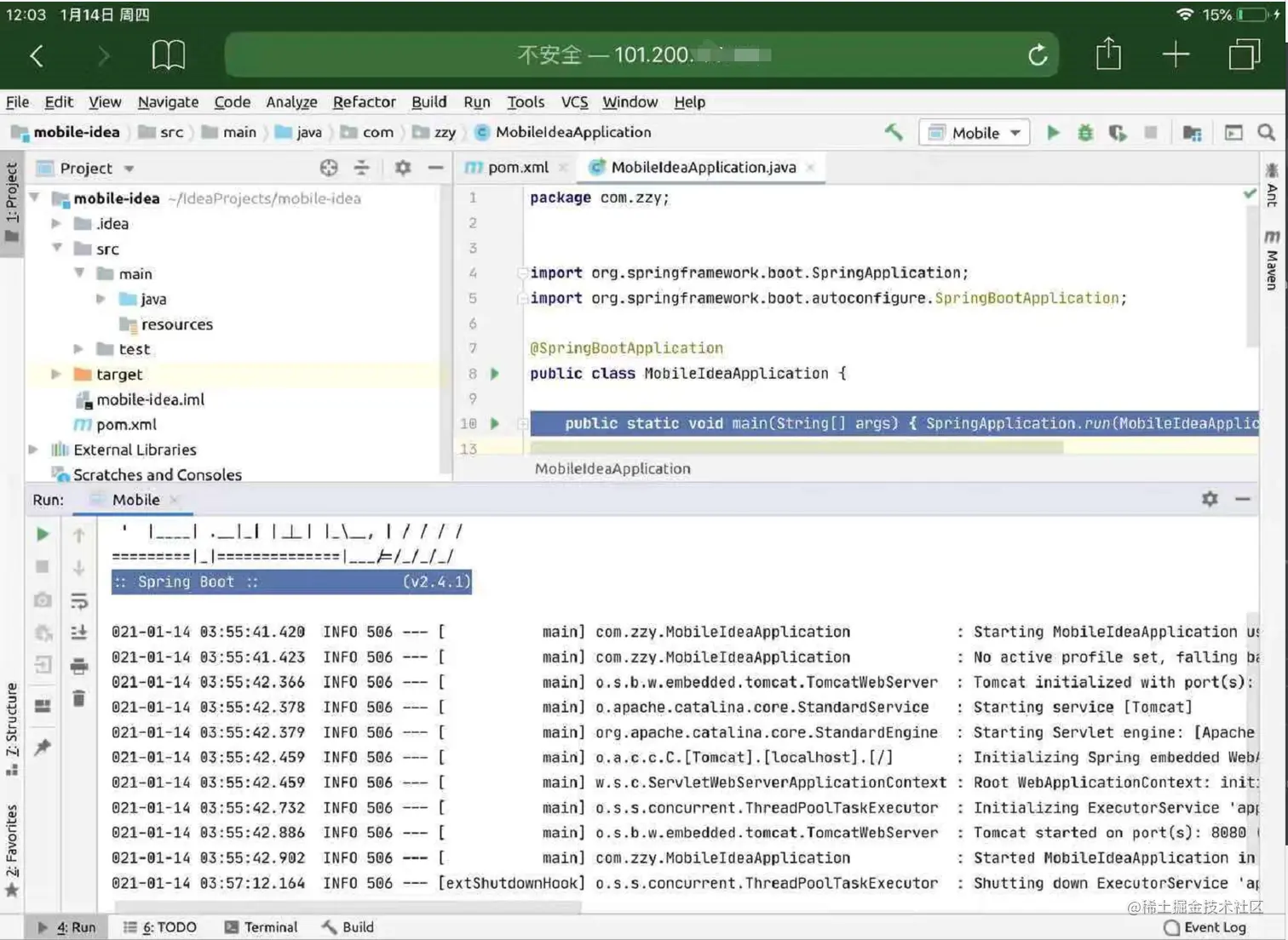Image resolution: width=1288 pixels, height=940 pixels.
Task: Run with coverage toolbar icon
Action: coord(1117,133)
